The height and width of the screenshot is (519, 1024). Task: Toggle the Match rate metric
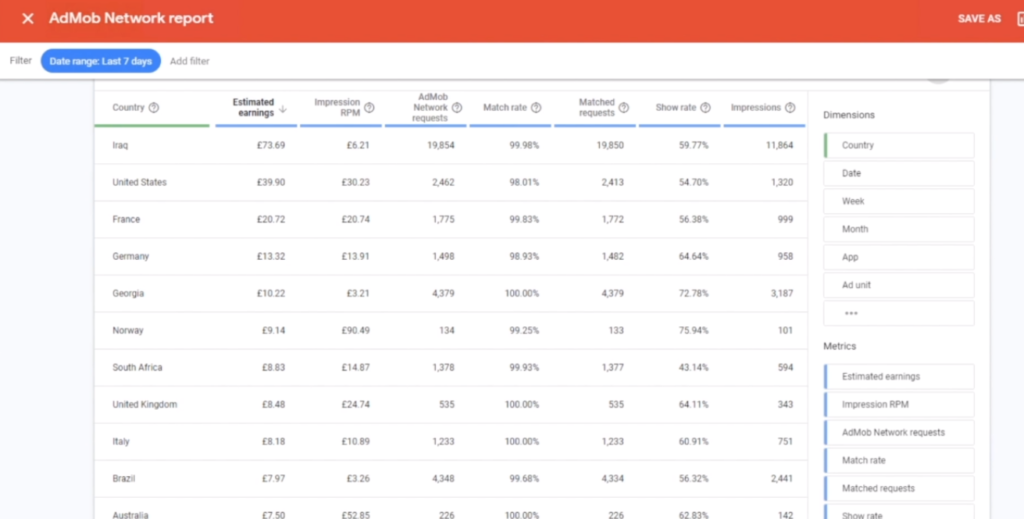click(x=899, y=461)
